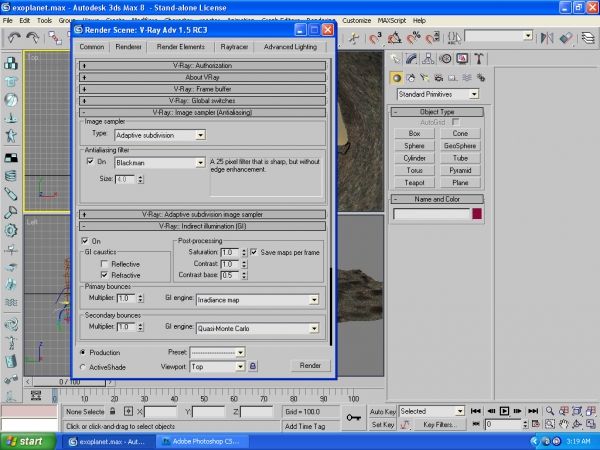Select the Geometry category icon
600x450 pixels.
coord(396,78)
